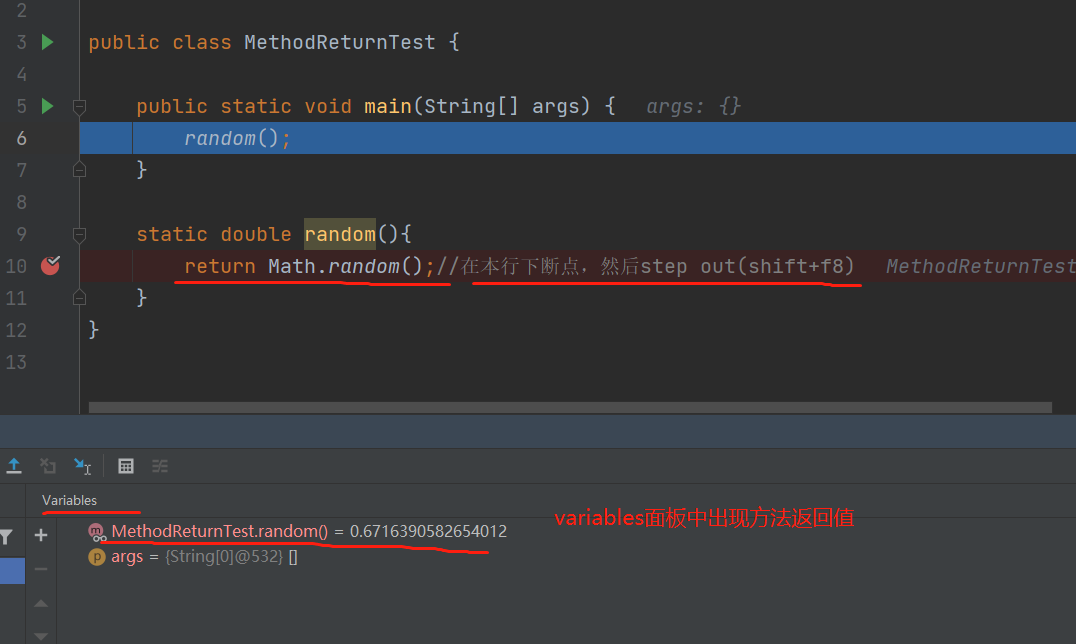The image size is (1076, 644).
Task: Click the layout settings icon in debug panel
Action: coord(160,466)
